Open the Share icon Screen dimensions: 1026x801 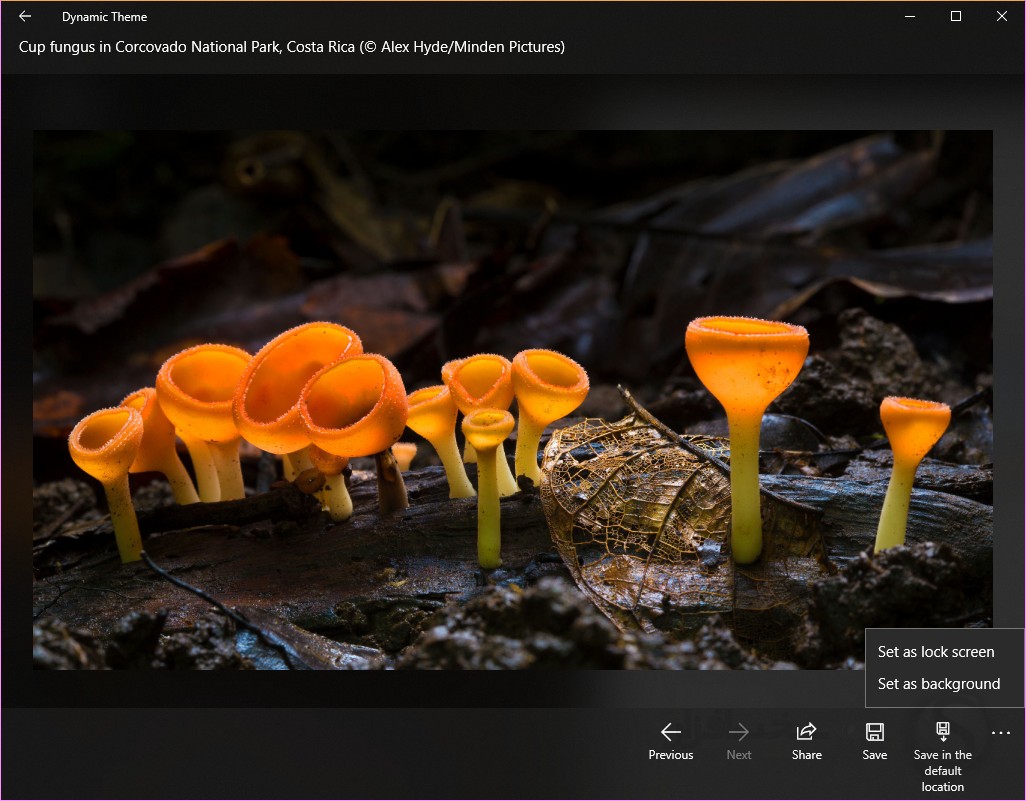click(x=806, y=732)
